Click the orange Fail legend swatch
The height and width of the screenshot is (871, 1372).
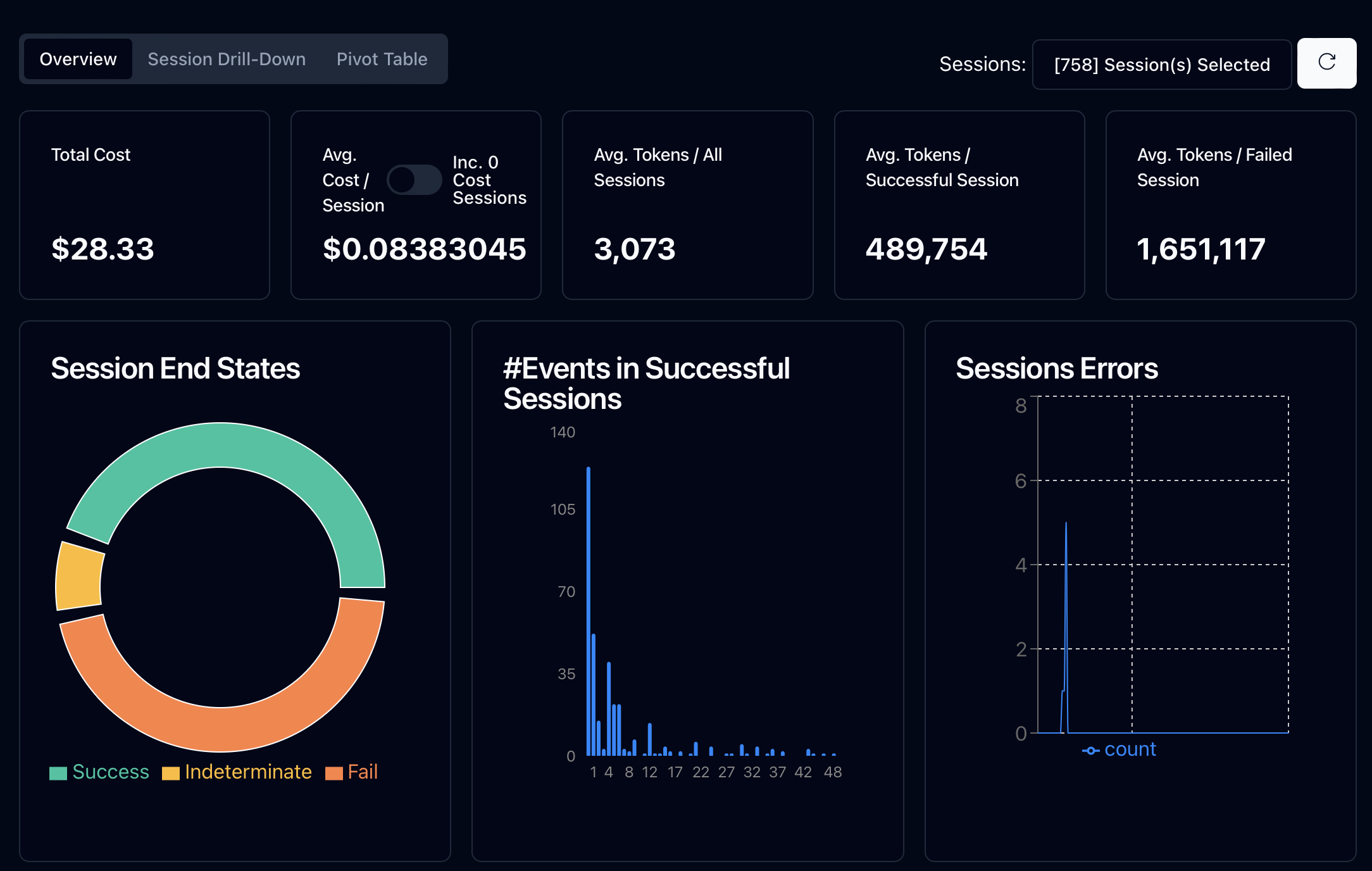(334, 773)
